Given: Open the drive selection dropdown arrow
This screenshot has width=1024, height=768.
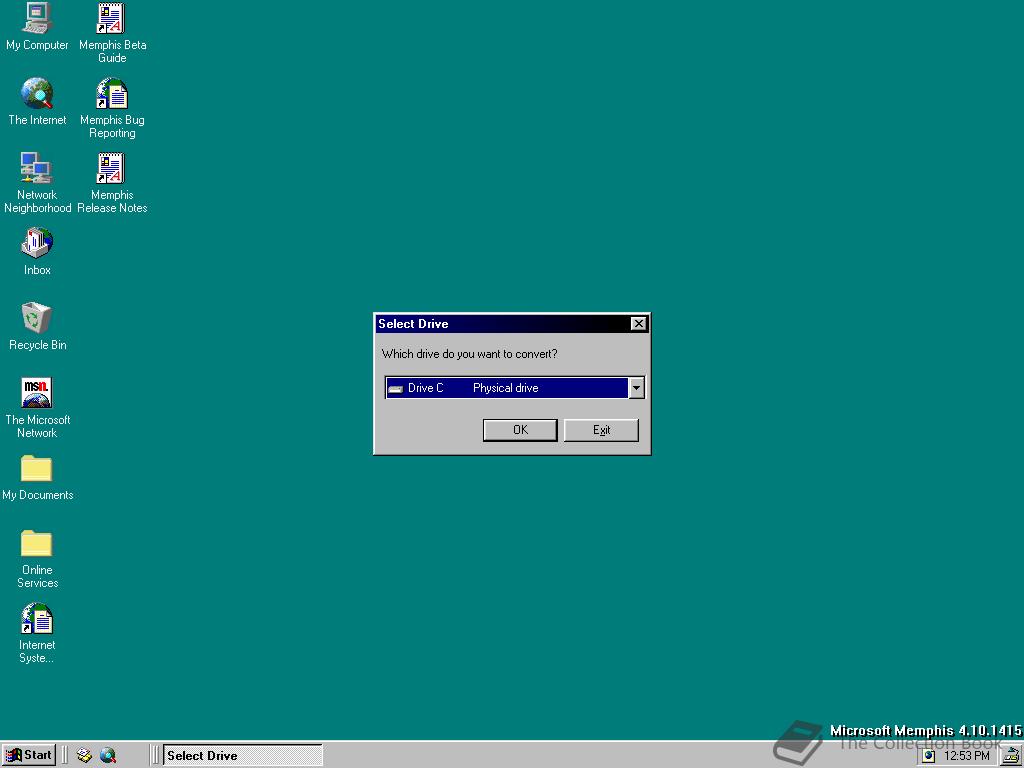Looking at the screenshot, I should (636, 388).
